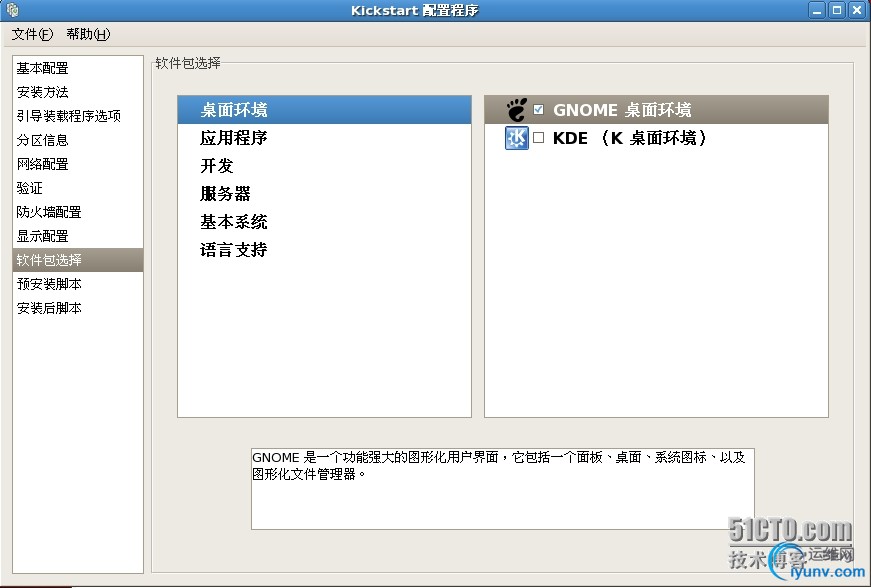The image size is (871, 588).
Task: Click the KDE gear logo icon
Action: [517, 138]
